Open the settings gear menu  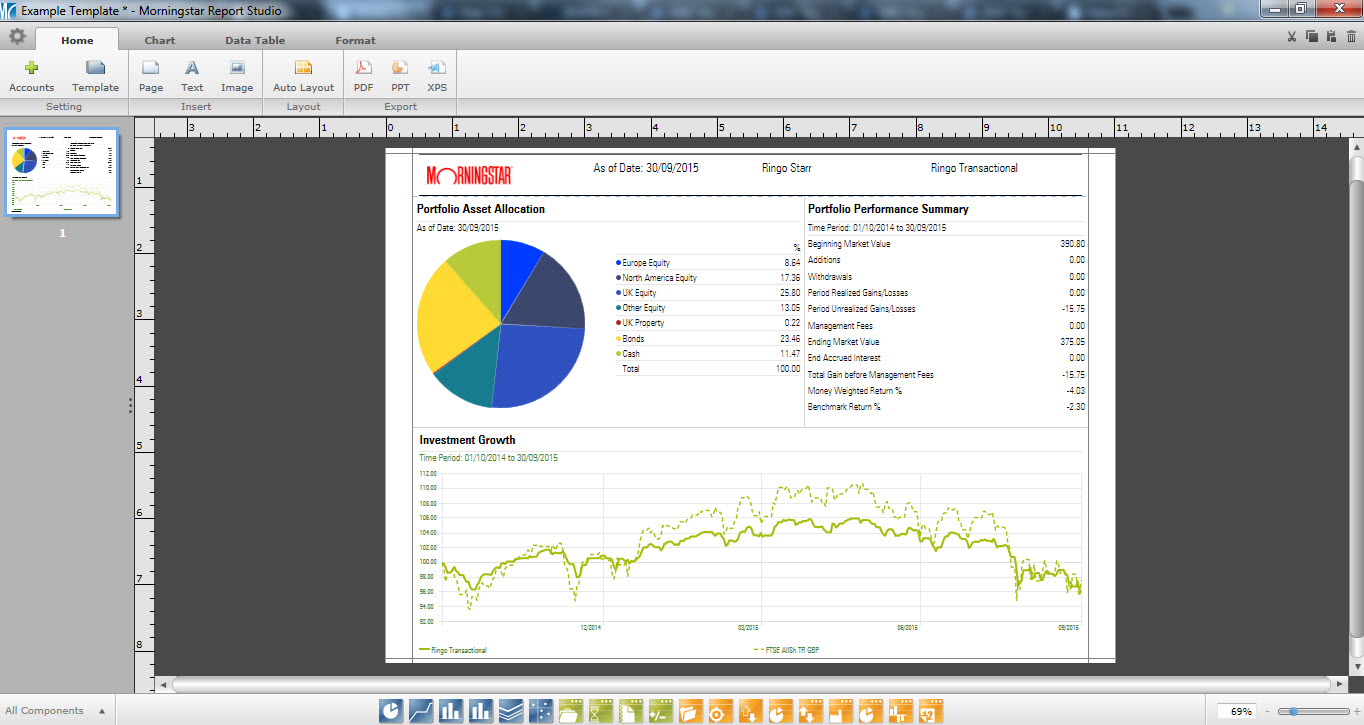tap(17, 37)
